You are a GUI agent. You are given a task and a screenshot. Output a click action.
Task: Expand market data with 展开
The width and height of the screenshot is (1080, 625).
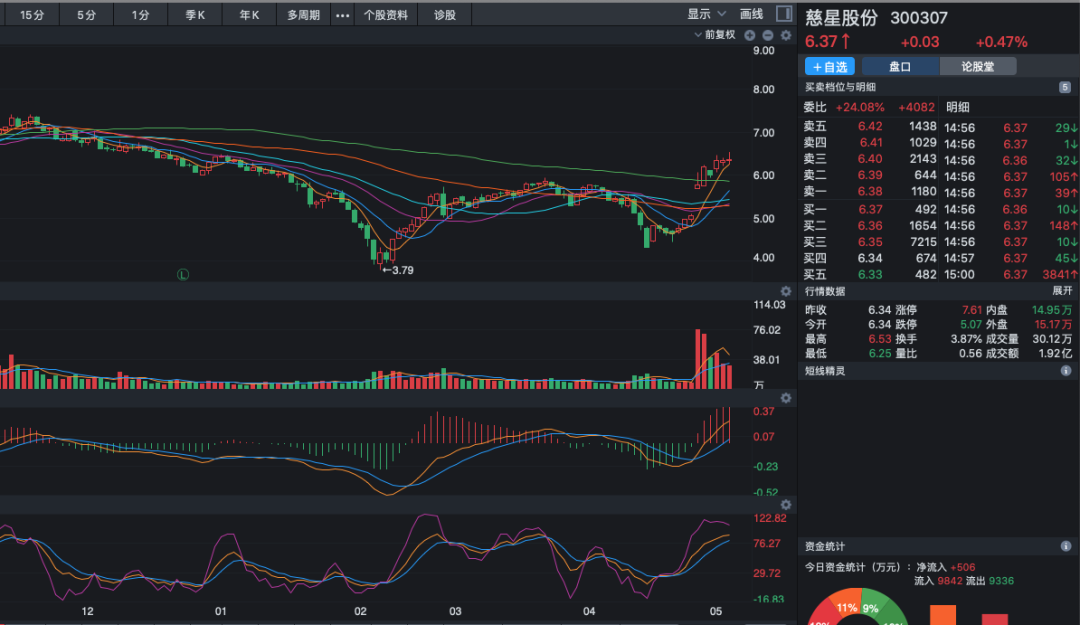tap(1062, 291)
